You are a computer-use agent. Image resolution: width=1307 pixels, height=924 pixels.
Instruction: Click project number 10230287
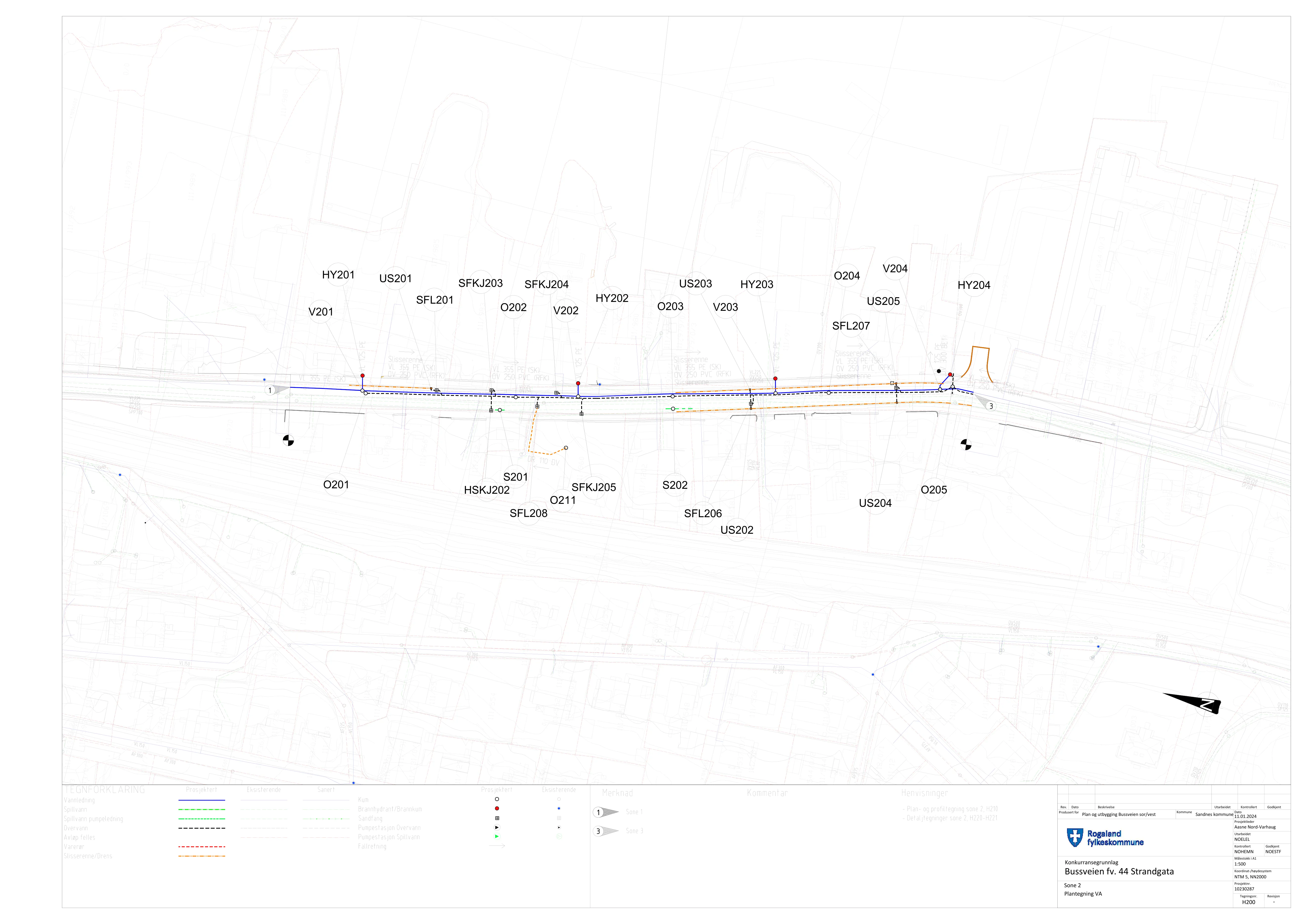(x=1244, y=889)
